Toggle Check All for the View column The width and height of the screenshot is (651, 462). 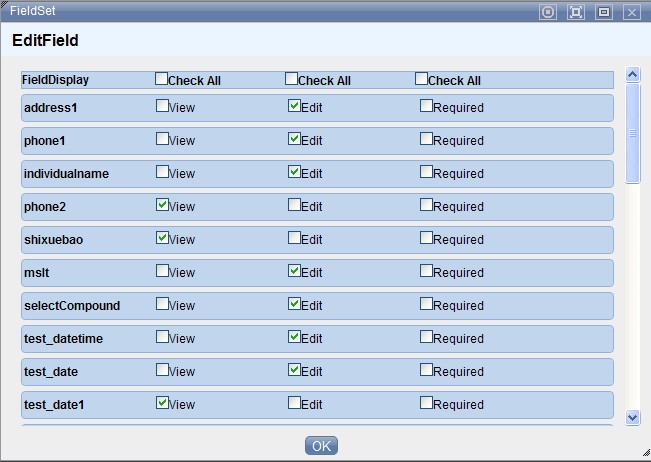click(x=162, y=79)
